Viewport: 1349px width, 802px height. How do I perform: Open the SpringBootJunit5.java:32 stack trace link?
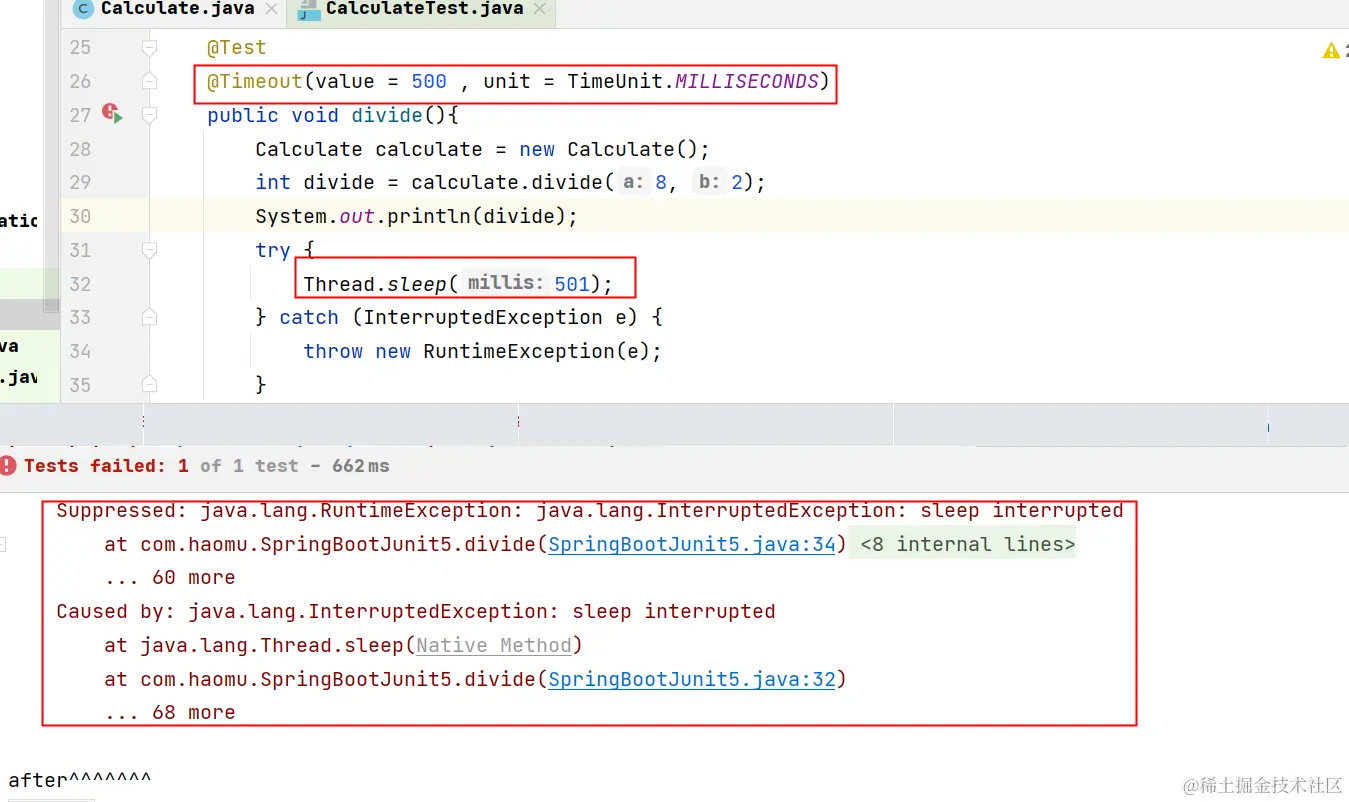coord(692,679)
